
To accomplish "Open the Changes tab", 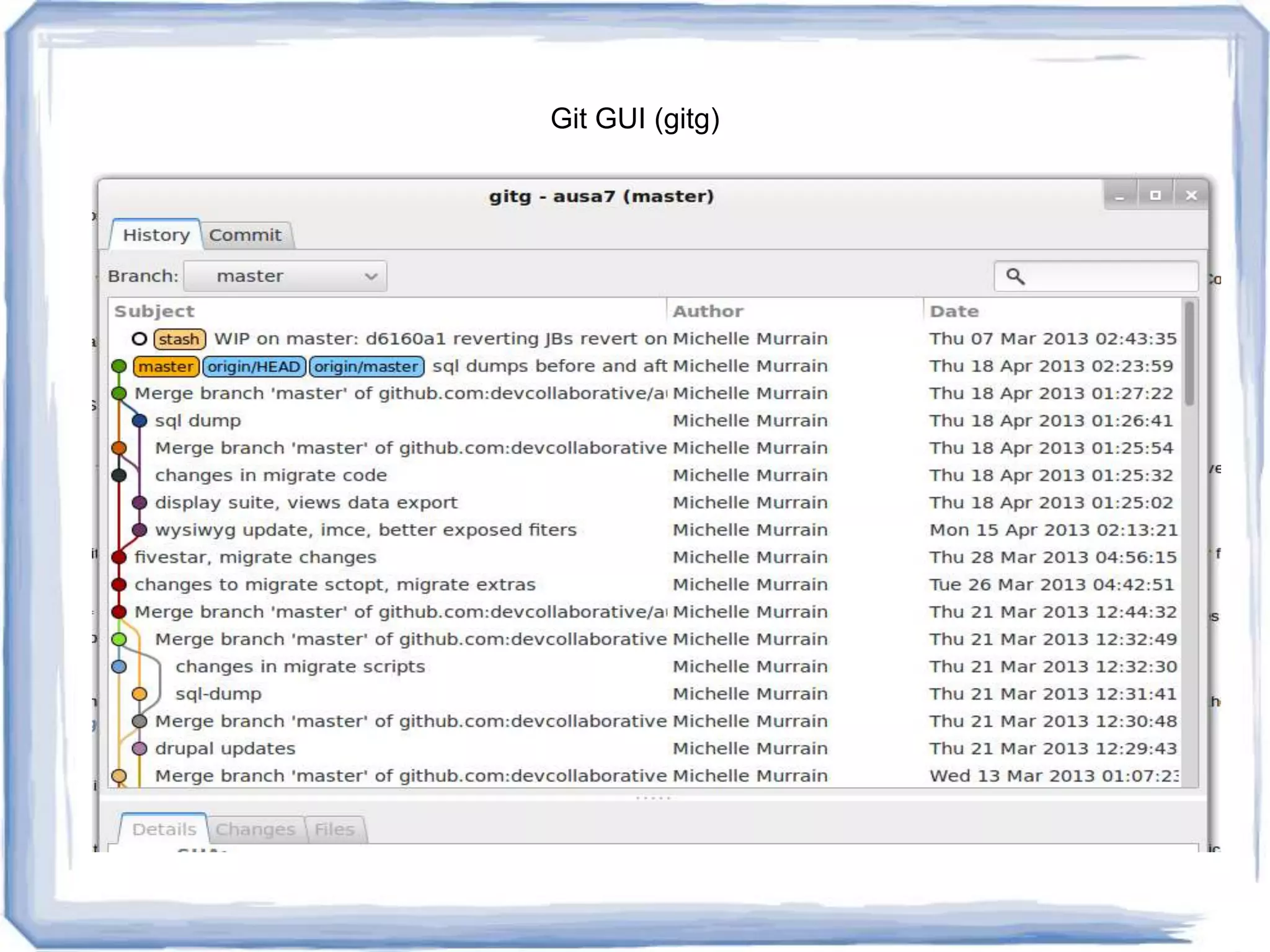I will click(255, 829).
